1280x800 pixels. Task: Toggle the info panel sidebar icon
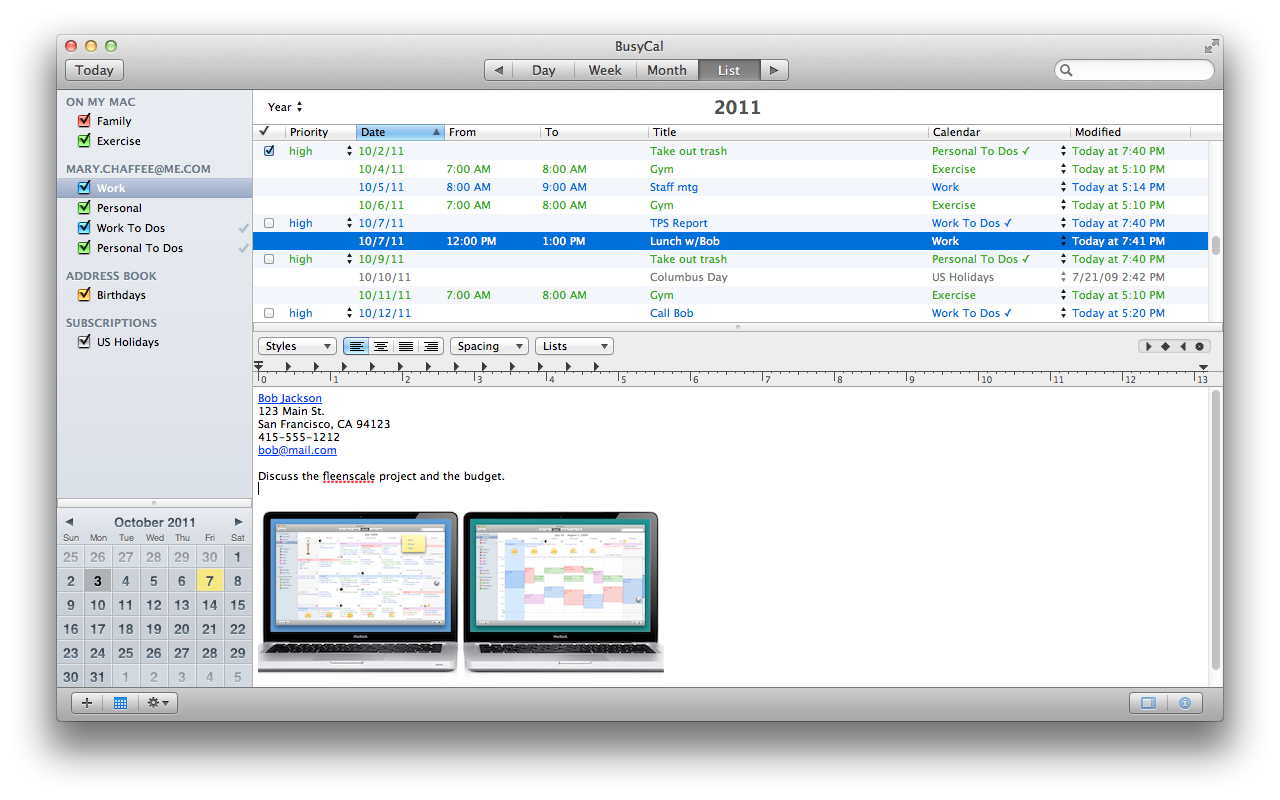[x=1148, y=703]
